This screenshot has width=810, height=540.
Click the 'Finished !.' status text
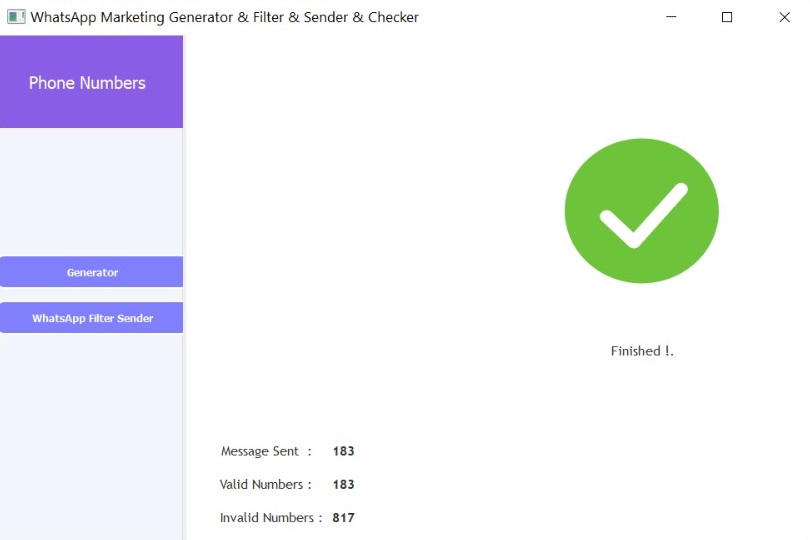click(642, 351)
